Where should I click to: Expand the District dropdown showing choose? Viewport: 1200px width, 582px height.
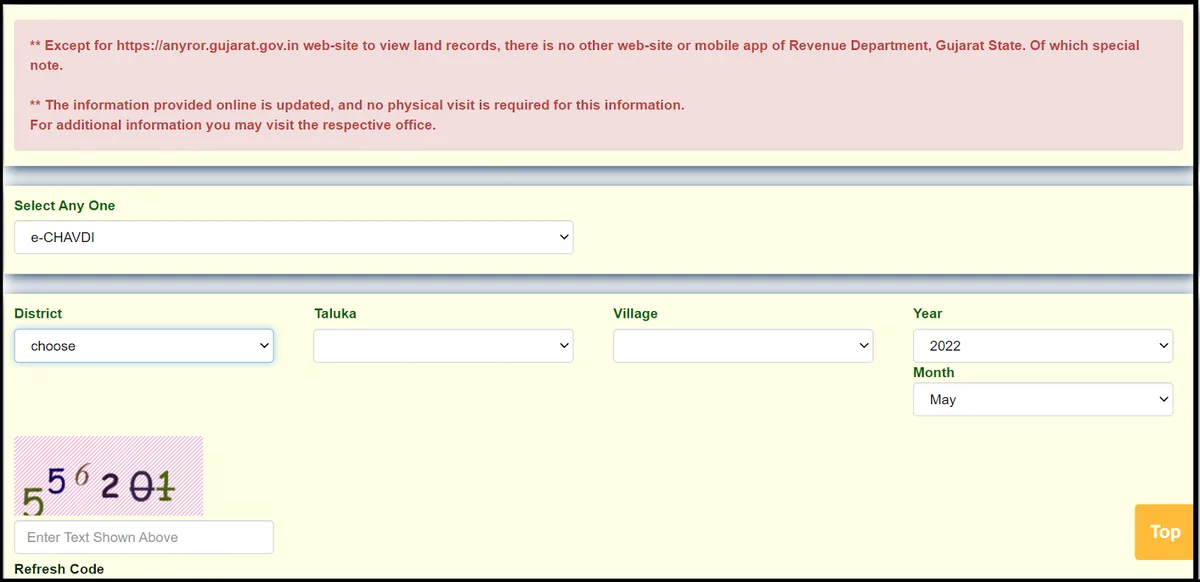143,346
